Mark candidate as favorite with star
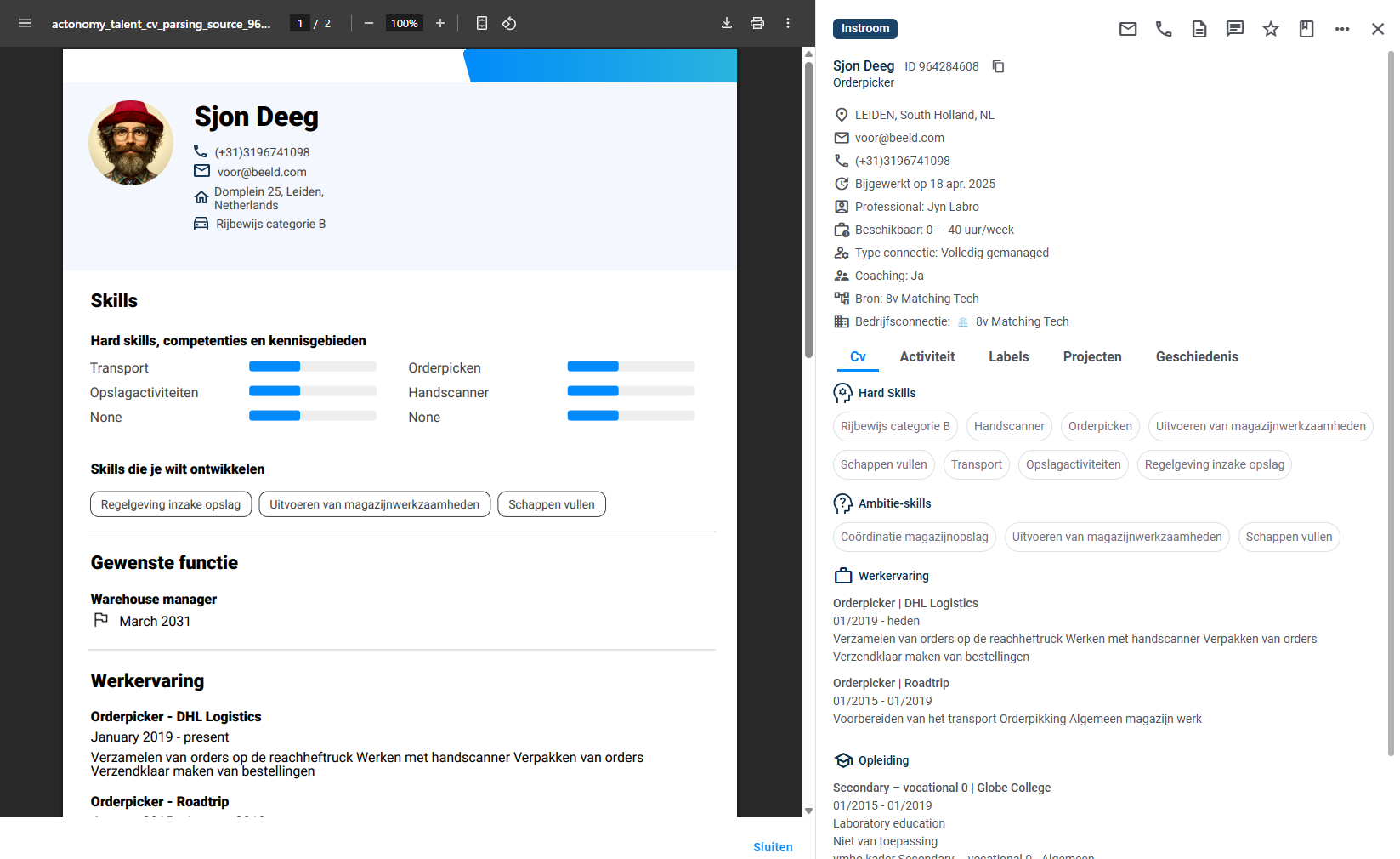 coord(1271,29)
